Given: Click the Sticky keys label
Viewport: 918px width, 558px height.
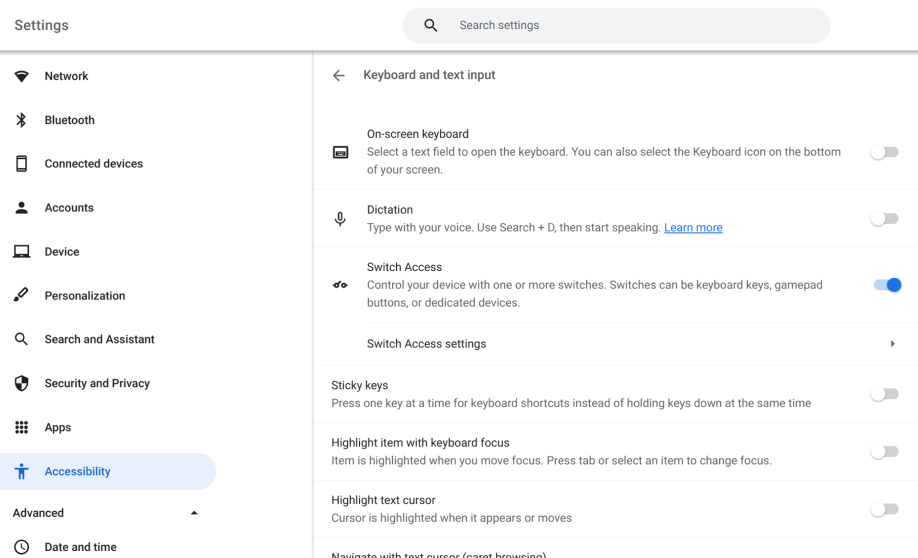Looking at the screenshot, I should click(359, 385).
